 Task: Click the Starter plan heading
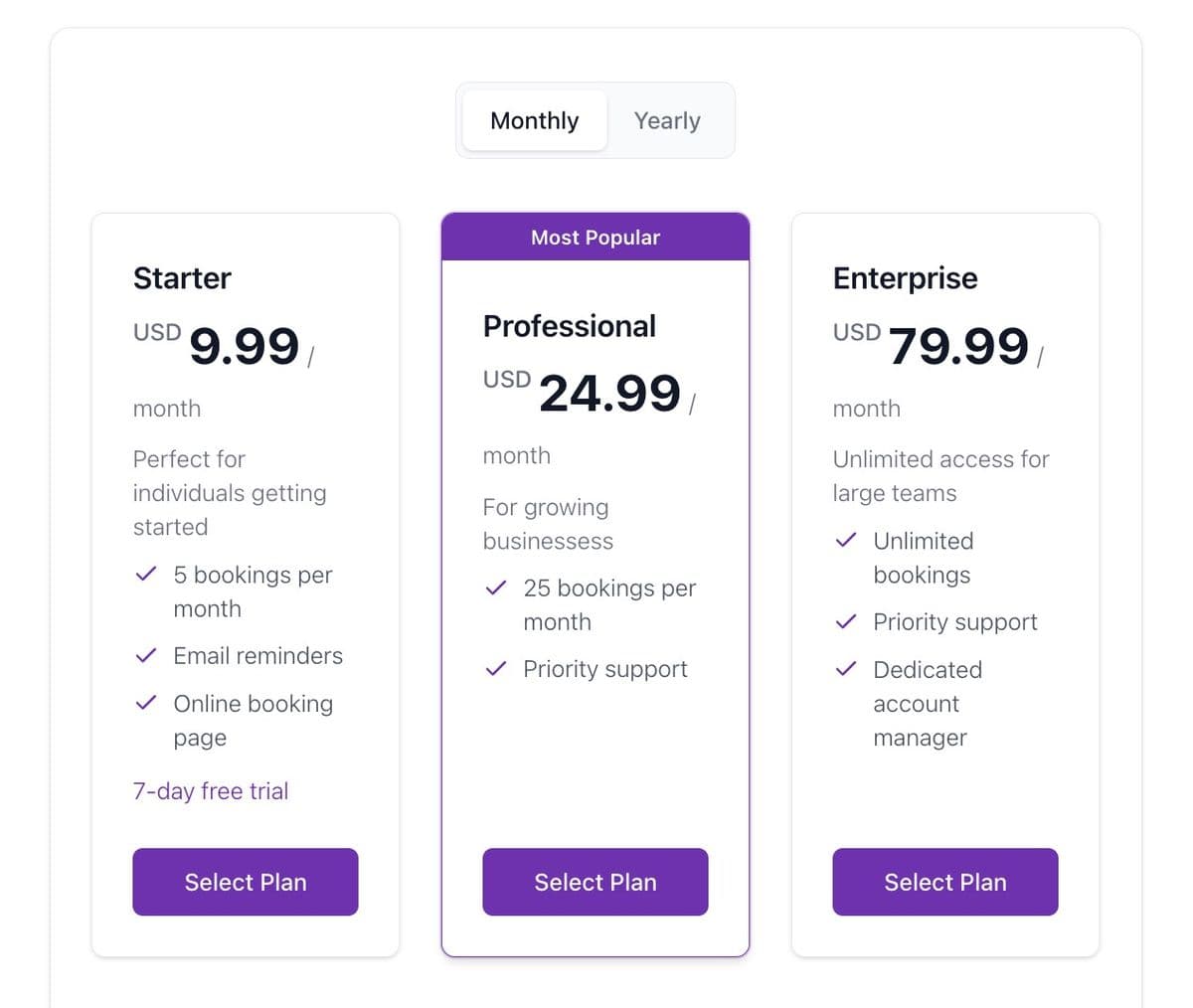[182, 278]
